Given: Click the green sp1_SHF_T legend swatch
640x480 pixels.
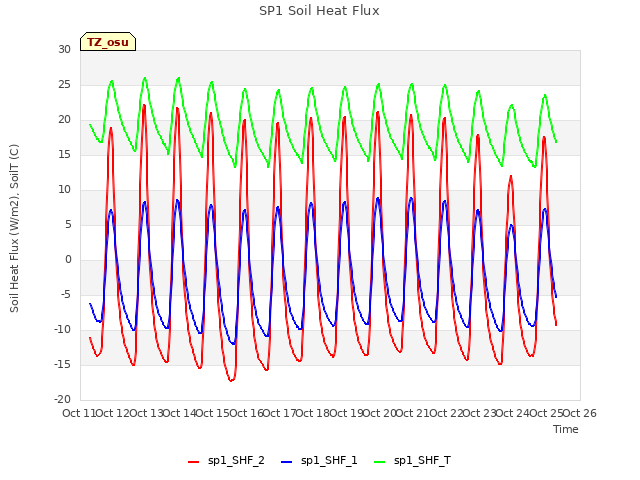Looking at the screenshot, I should [x=380, y=462].
